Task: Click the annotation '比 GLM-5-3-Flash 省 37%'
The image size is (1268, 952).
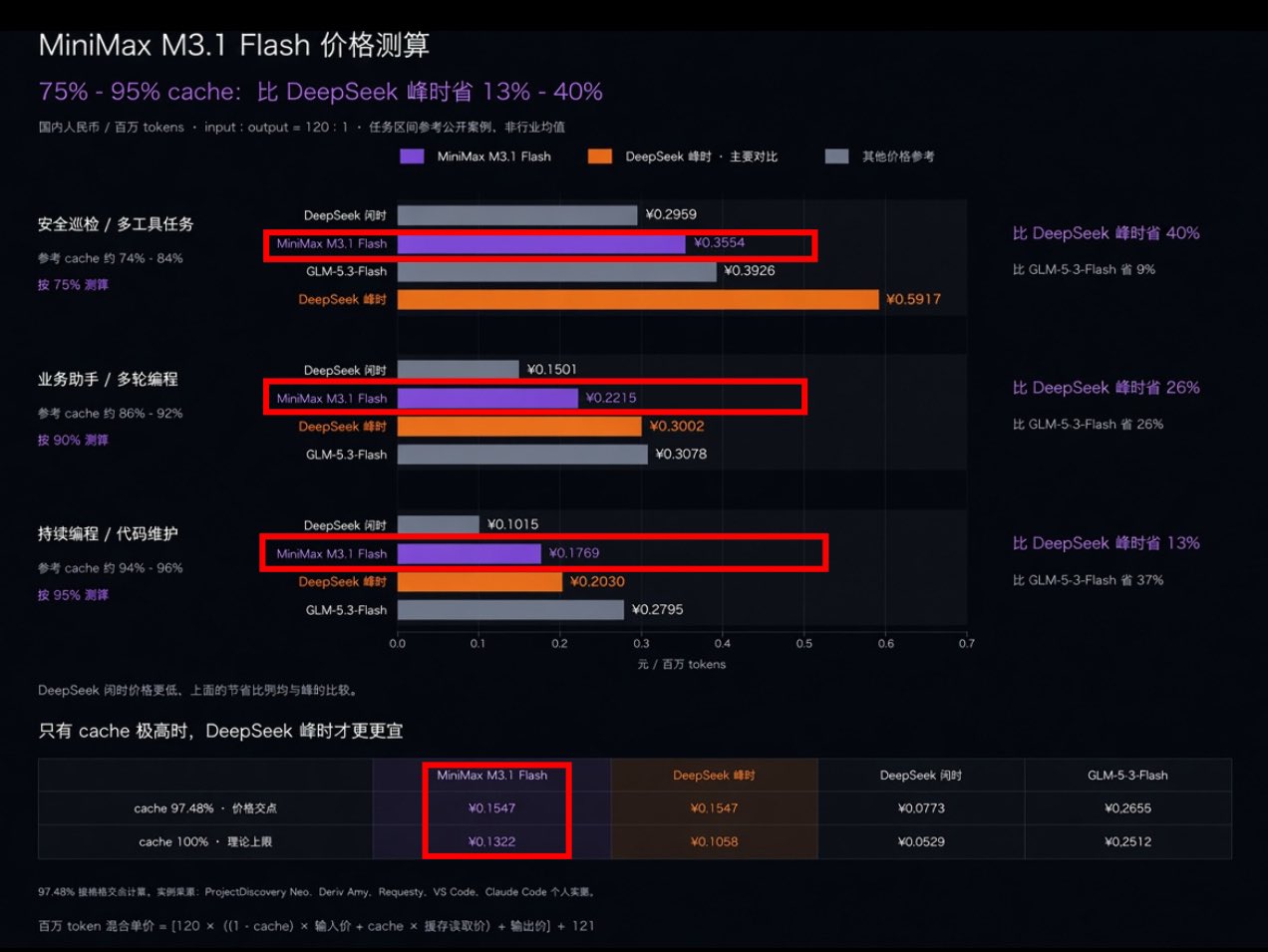Action: [1088, 580]
